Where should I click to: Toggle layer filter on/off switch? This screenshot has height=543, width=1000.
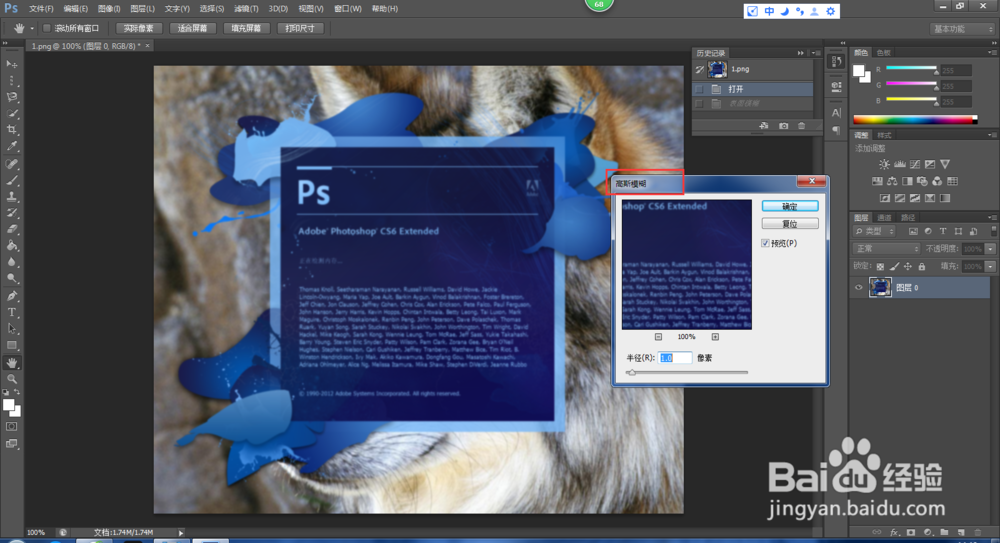point(994,231)
